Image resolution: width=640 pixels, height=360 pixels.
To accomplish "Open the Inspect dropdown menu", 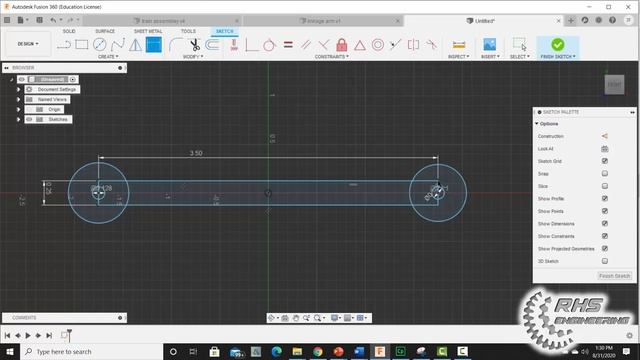I will pos(459,57).
